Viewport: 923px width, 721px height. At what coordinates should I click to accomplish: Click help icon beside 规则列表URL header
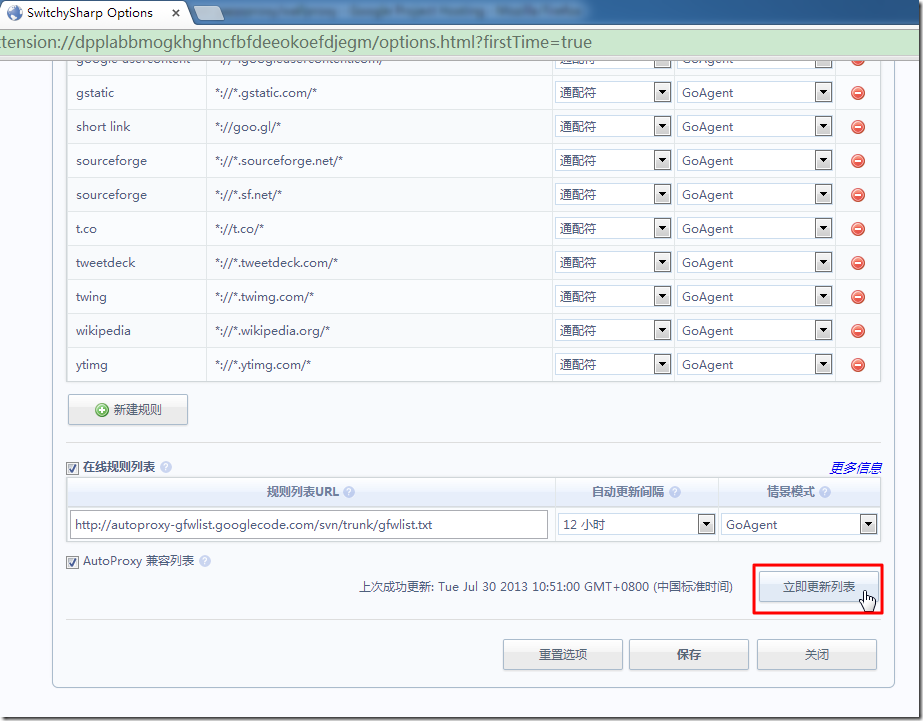click(348, 492)
